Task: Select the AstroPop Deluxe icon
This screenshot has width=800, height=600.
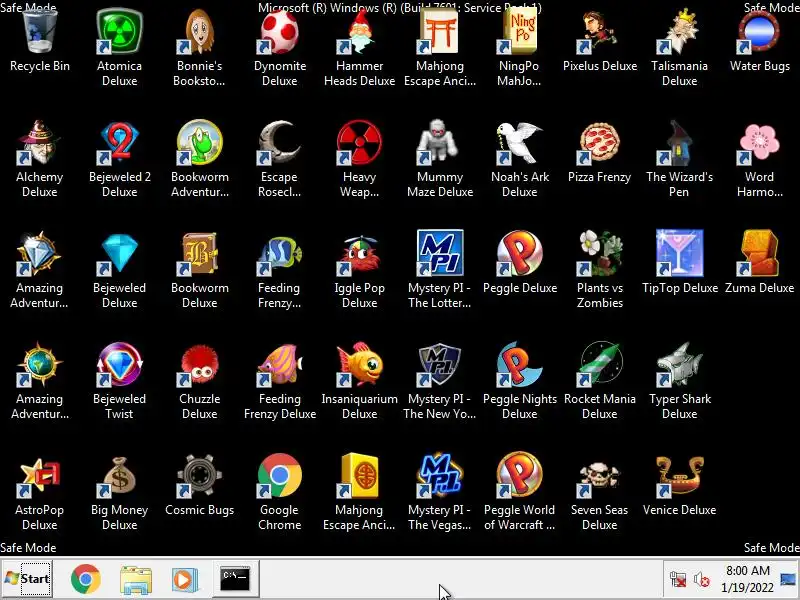Action: [40, 476]
